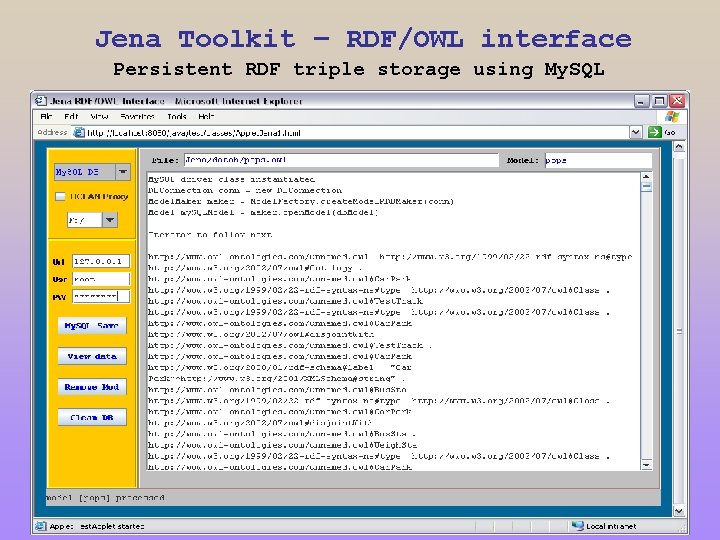Open the address bar history dropdown
720x540 pixels.
(636, 132)
